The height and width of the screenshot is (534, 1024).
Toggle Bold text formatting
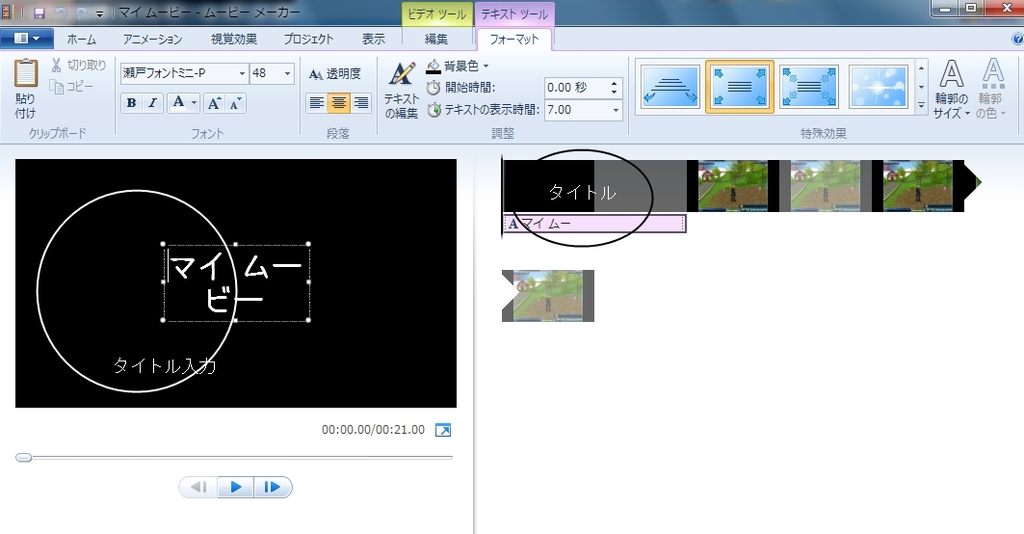pyautogui.click(x=131, y=103)
